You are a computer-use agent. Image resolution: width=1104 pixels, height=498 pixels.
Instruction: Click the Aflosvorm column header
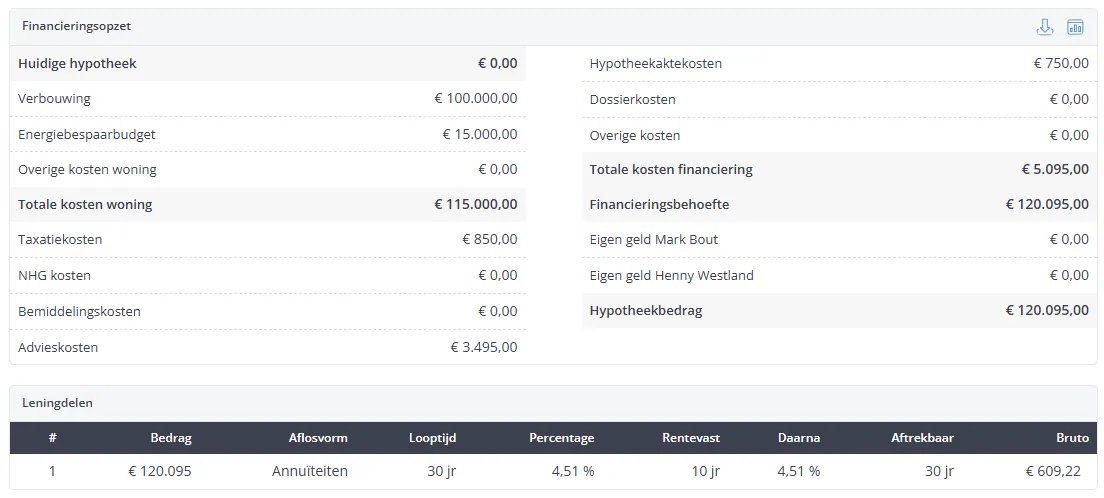click(318, 438)
